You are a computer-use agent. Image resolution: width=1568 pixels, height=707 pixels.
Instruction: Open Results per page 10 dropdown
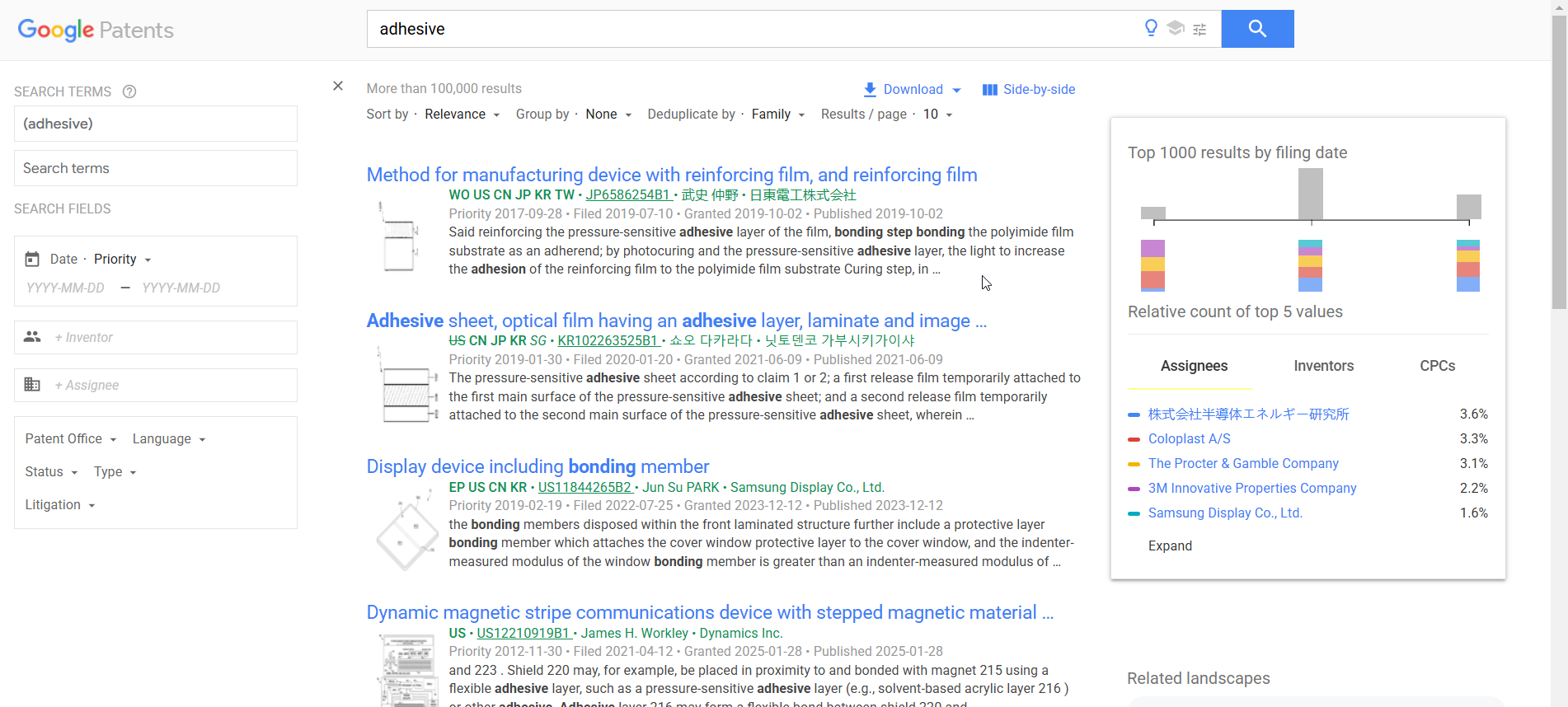(938, 115)
